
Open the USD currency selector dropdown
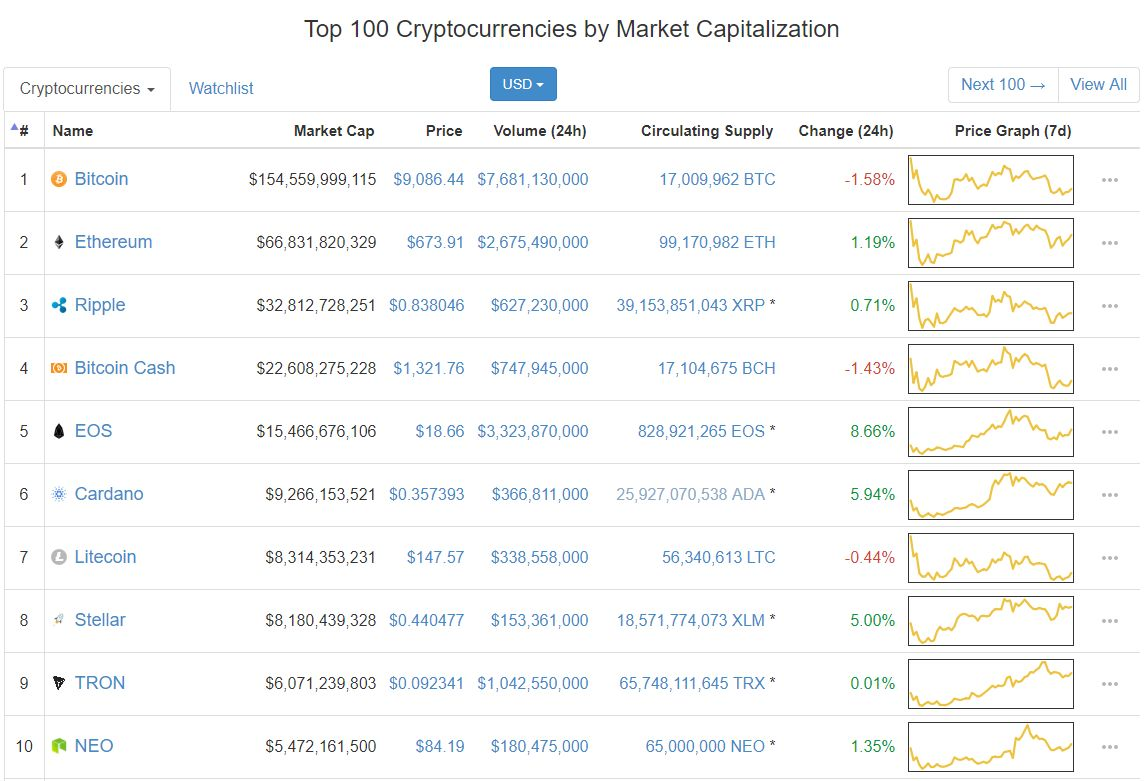pyautogui.click(x=523, y=85)
